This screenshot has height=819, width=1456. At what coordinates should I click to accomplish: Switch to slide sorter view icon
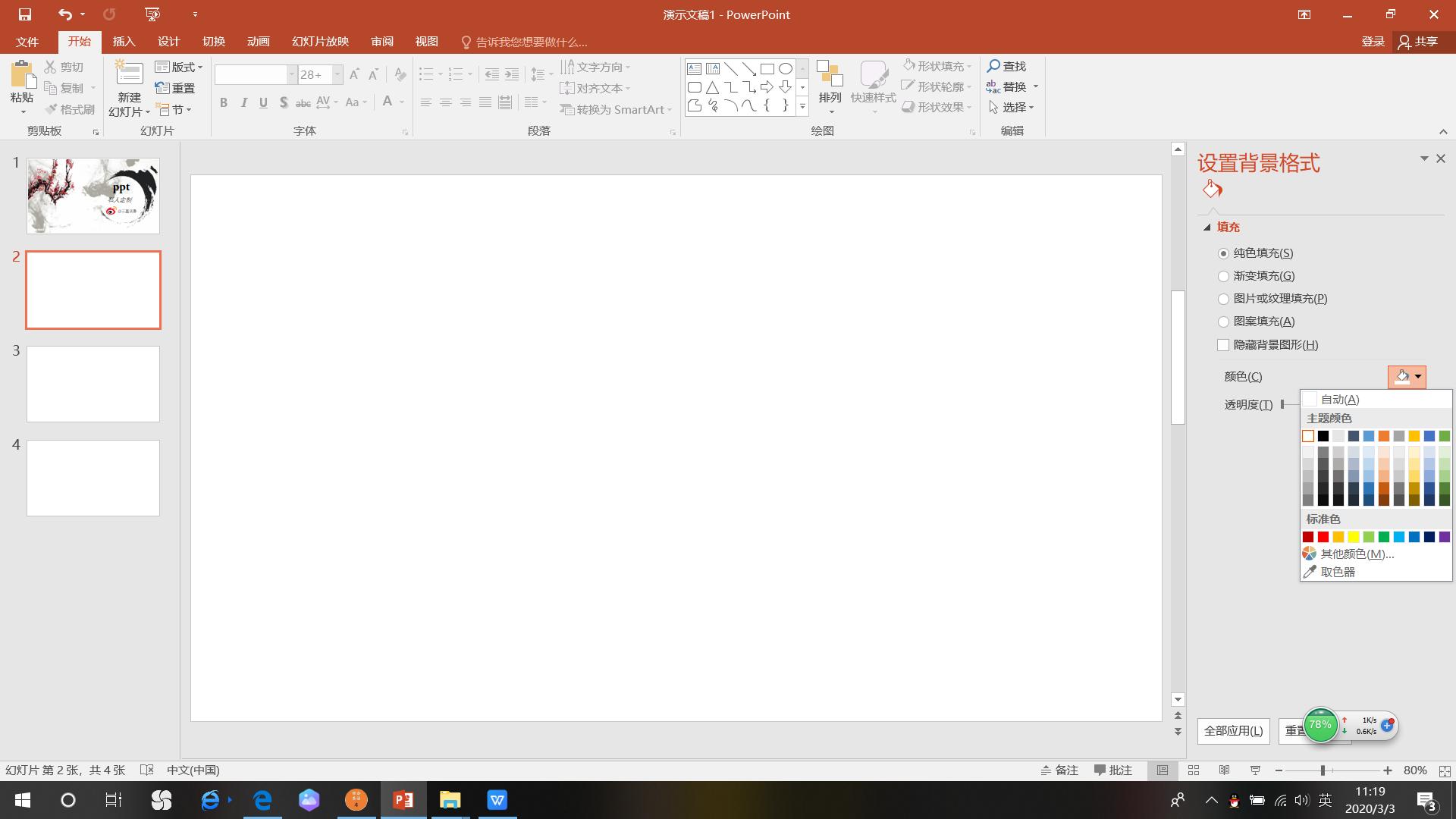coord(1193,770)
